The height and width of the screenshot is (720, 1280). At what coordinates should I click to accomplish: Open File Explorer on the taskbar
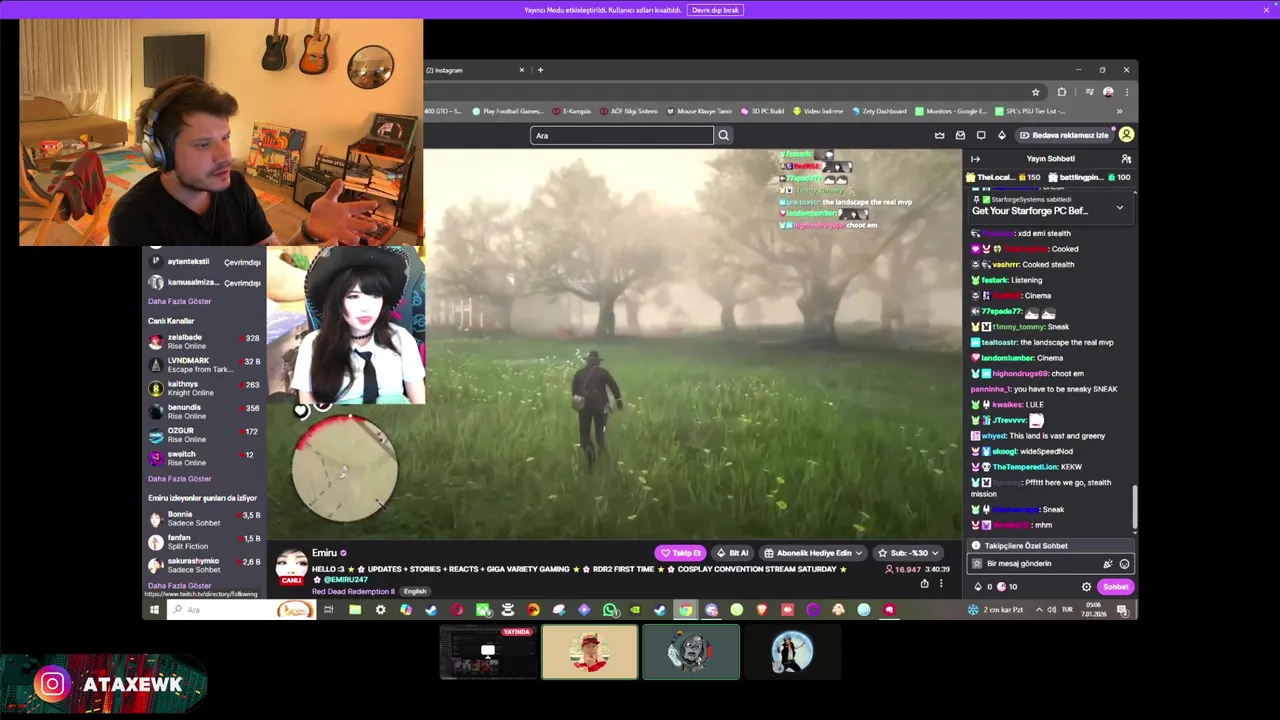pyautogui.click(x=355, y=610)
